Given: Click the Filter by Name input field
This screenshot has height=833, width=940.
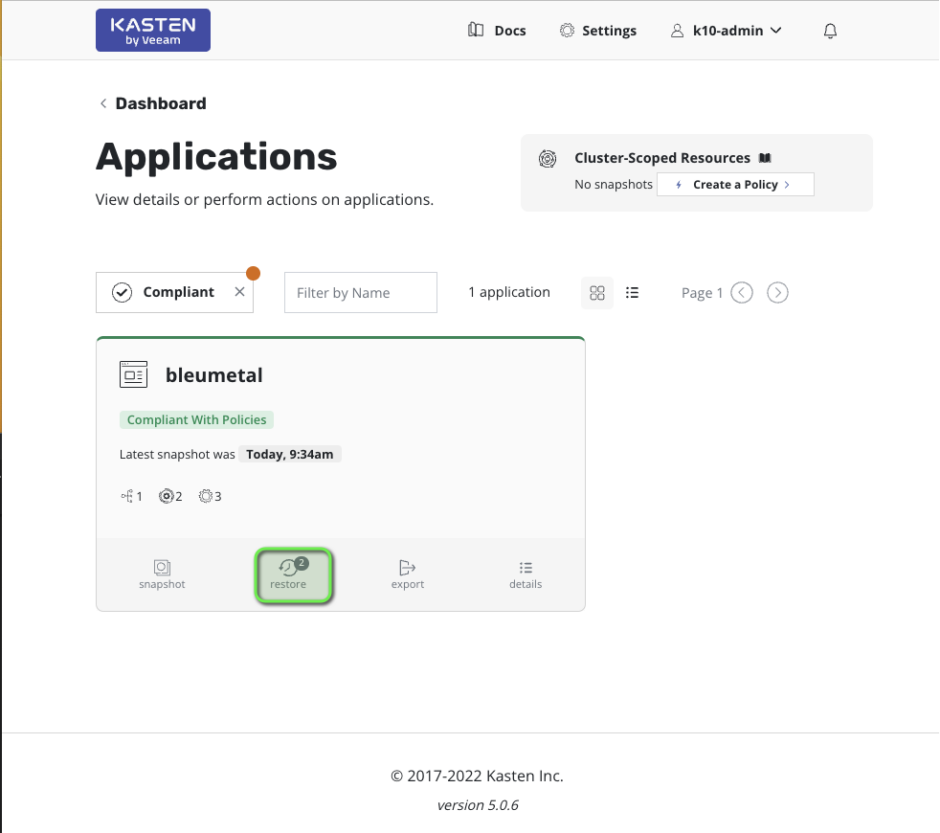Looking at the screenshot, I should (360, 292).
